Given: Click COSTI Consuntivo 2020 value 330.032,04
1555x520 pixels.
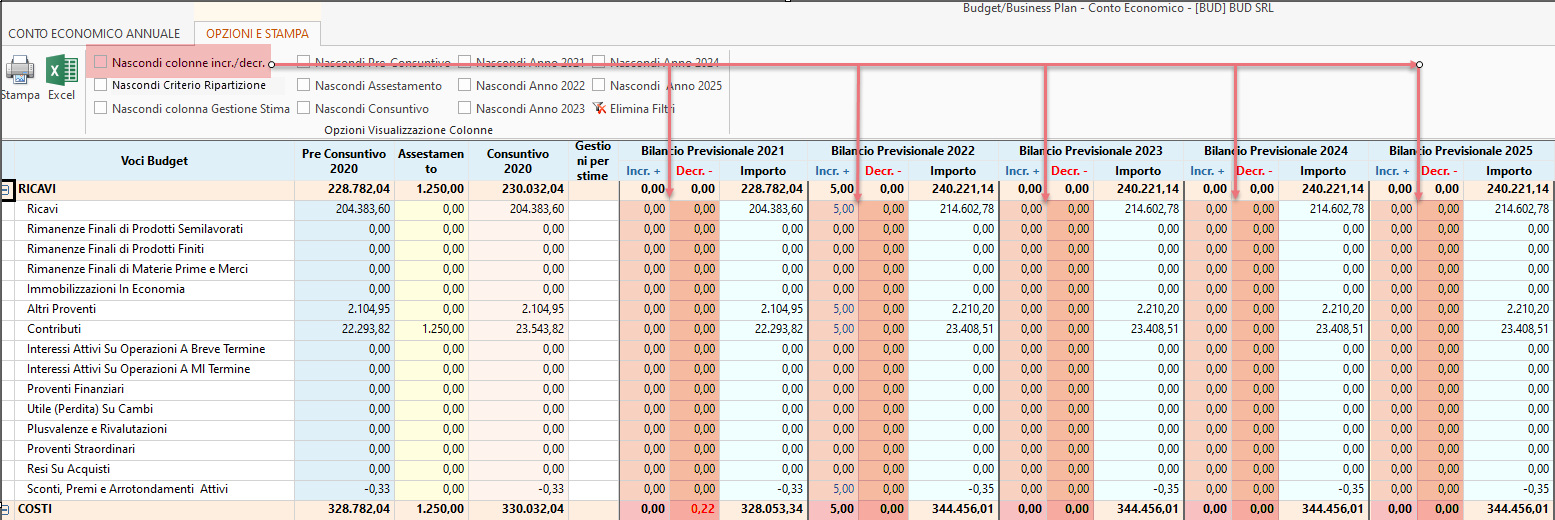Looking at the screenshot, I should pyautogui.click(x=518, y=509).
